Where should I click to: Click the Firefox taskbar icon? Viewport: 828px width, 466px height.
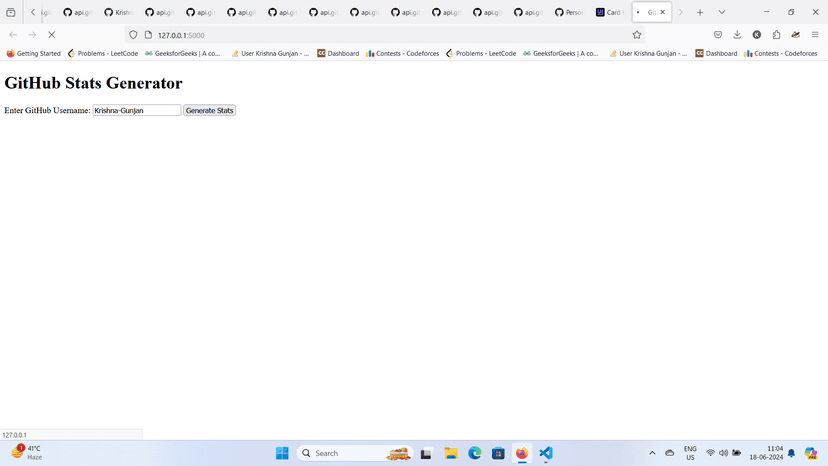(522, 453)
